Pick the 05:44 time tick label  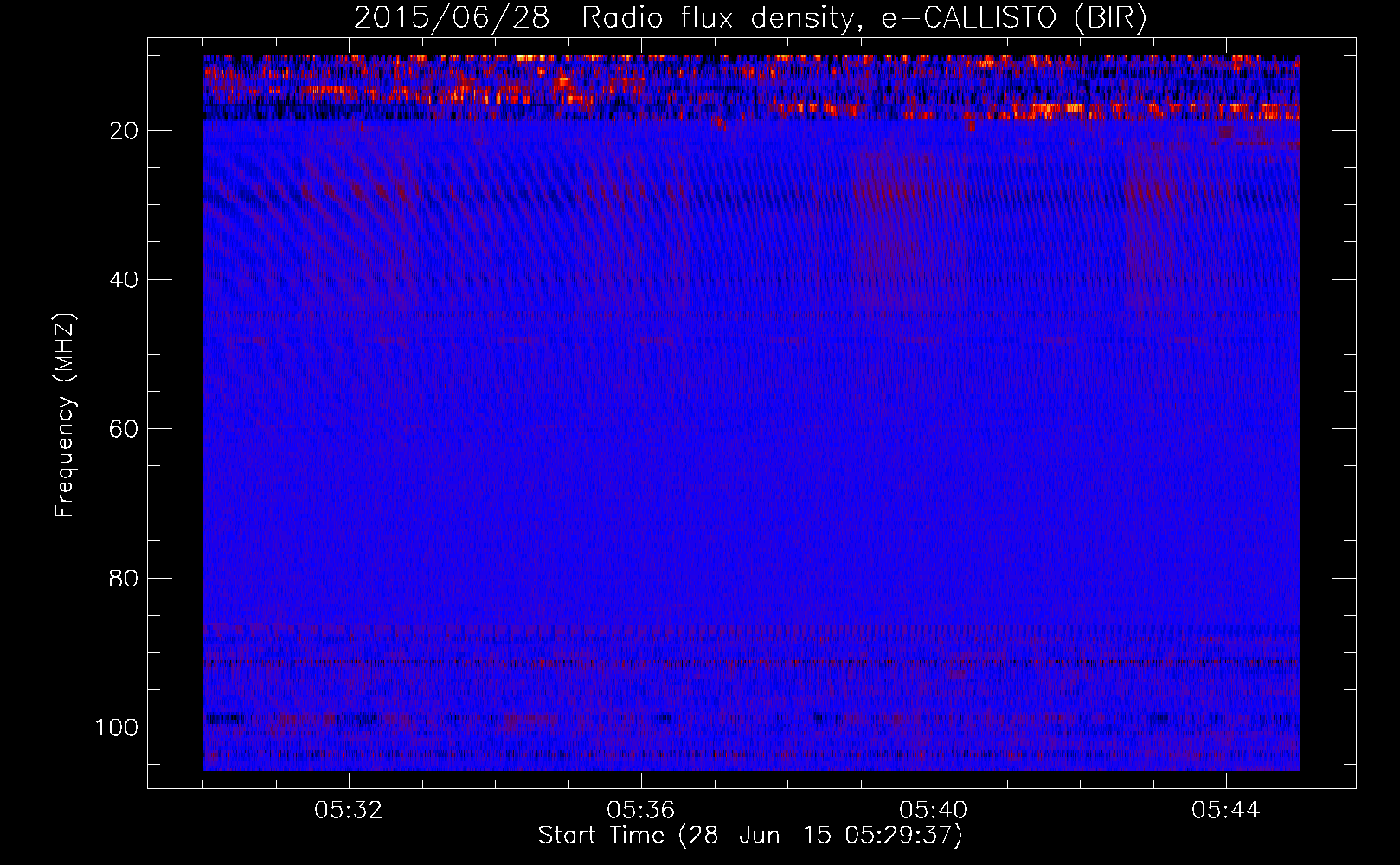click(1226, 811)
